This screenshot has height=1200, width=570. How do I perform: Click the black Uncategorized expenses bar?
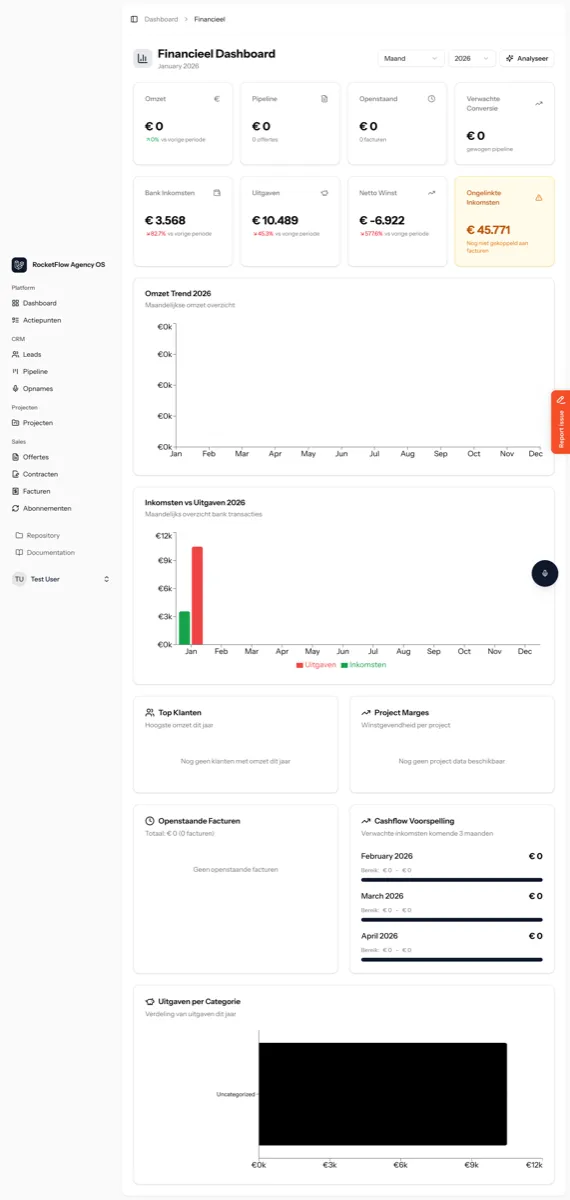(x=383, y=1094)
